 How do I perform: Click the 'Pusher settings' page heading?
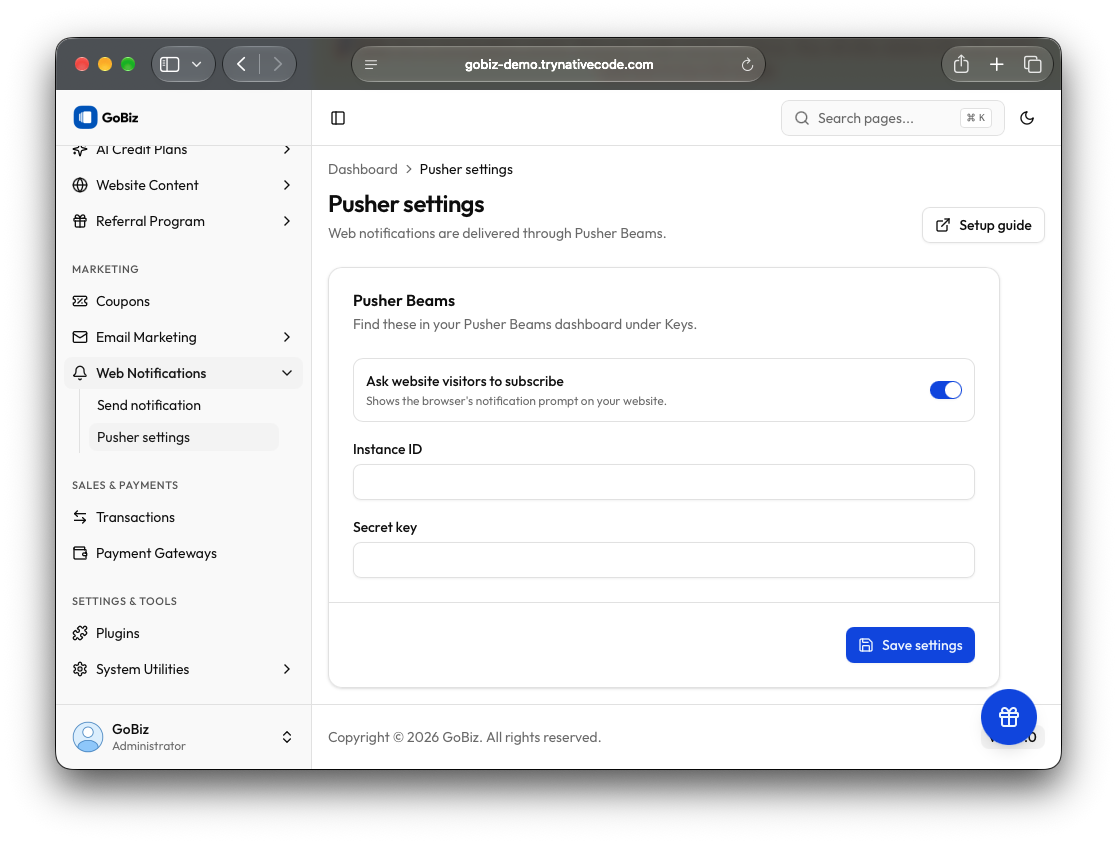(406, 205)
